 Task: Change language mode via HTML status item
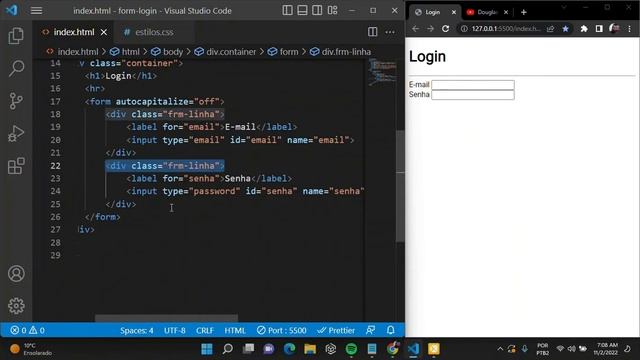click(235, 330)
